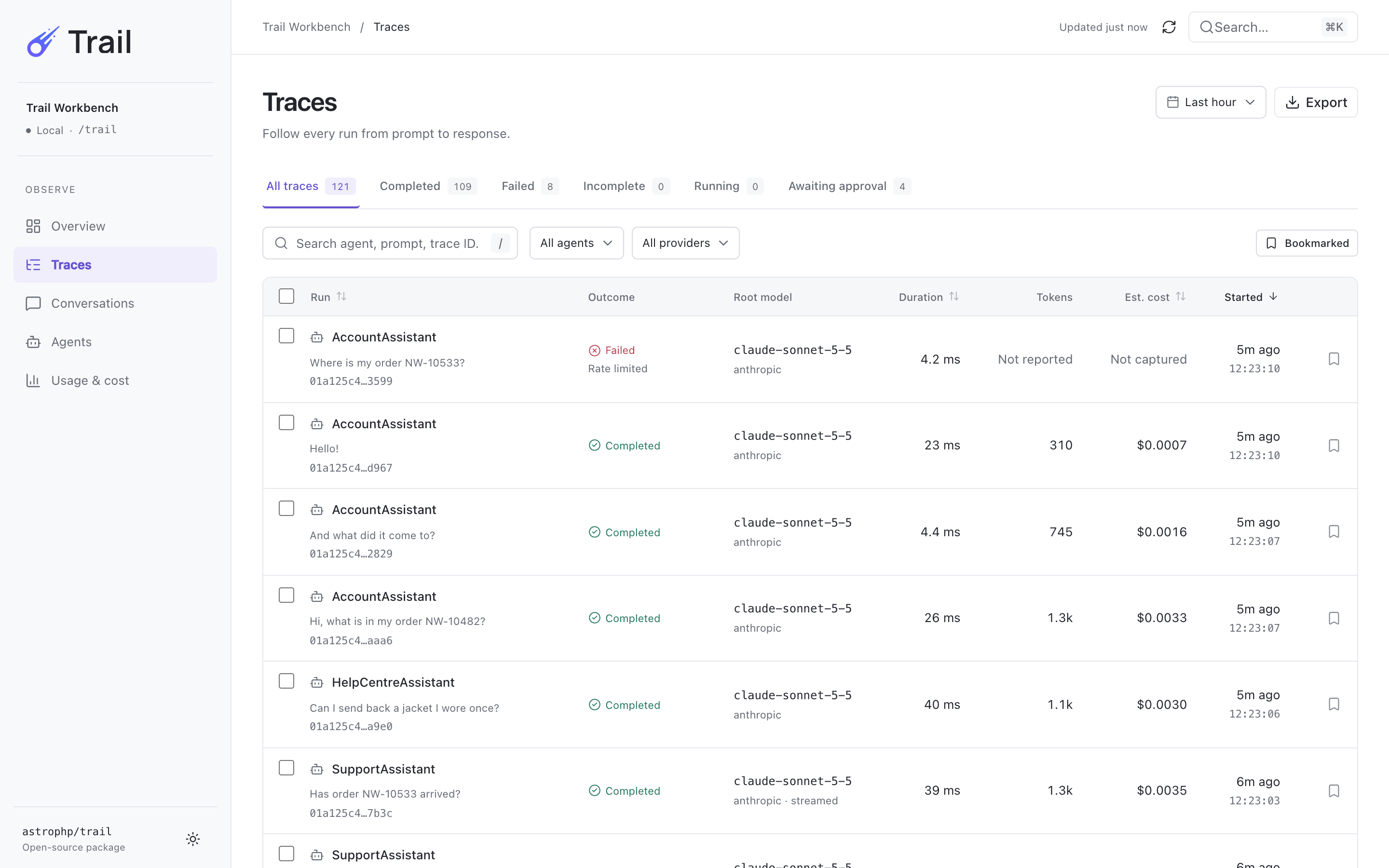Click trace ID 01a125c4…aaa6
Image resolution: width=1389 pixels, height=868 pixels.
pyautogui.click(x=351, y=641)
